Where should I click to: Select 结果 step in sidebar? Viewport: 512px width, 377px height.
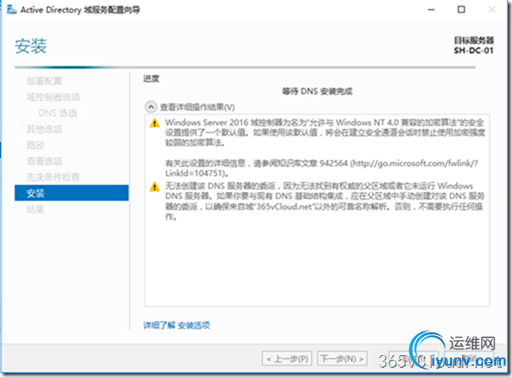[x=35, y=209]
